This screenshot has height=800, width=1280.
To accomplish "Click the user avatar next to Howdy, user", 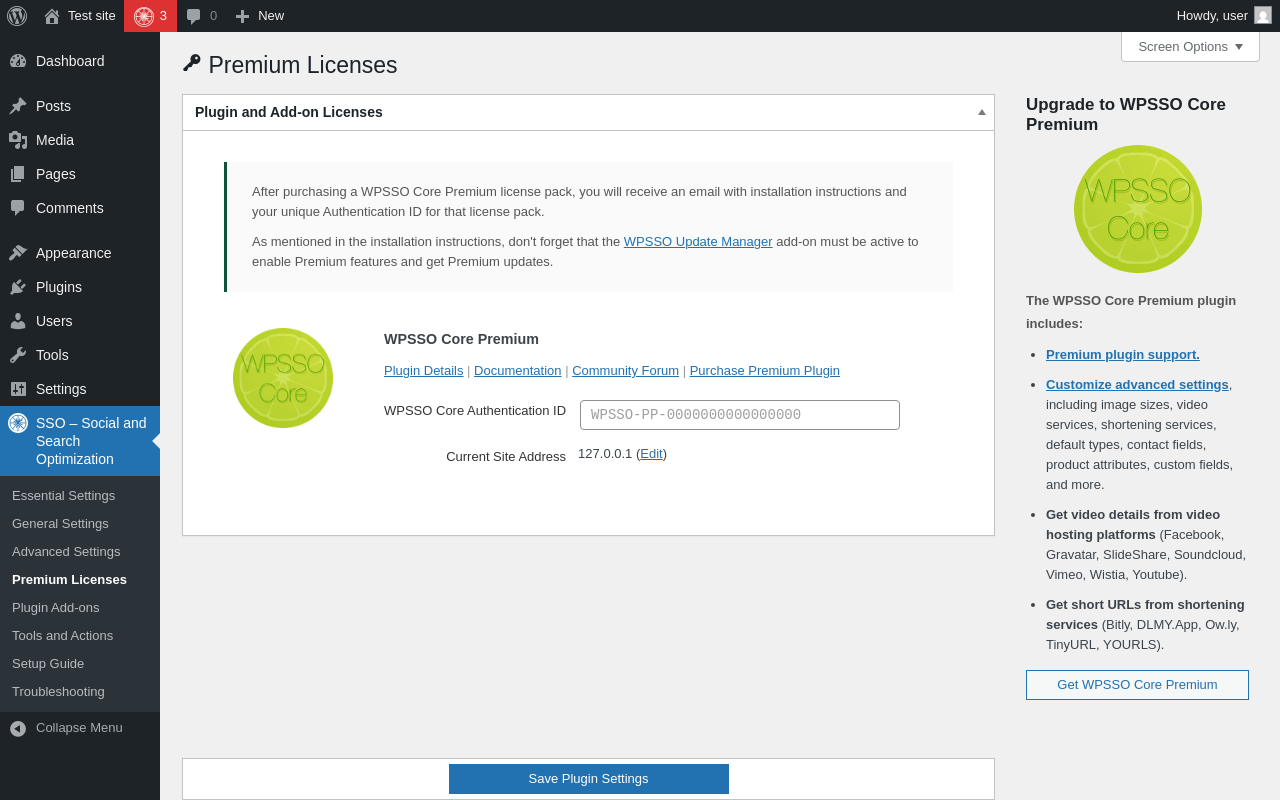I will click(1263, 15).
